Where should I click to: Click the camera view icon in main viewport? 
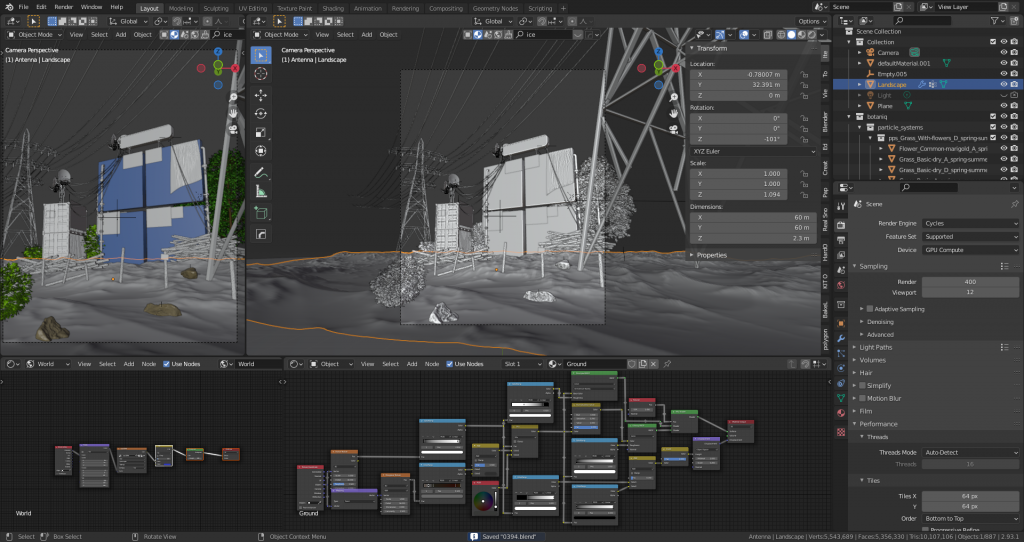(673, 129)
